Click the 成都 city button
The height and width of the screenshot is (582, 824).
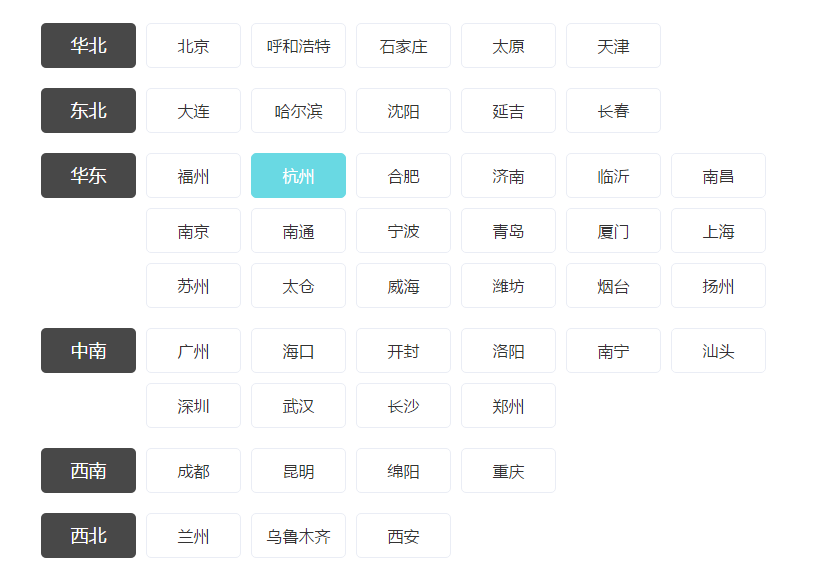193,471
